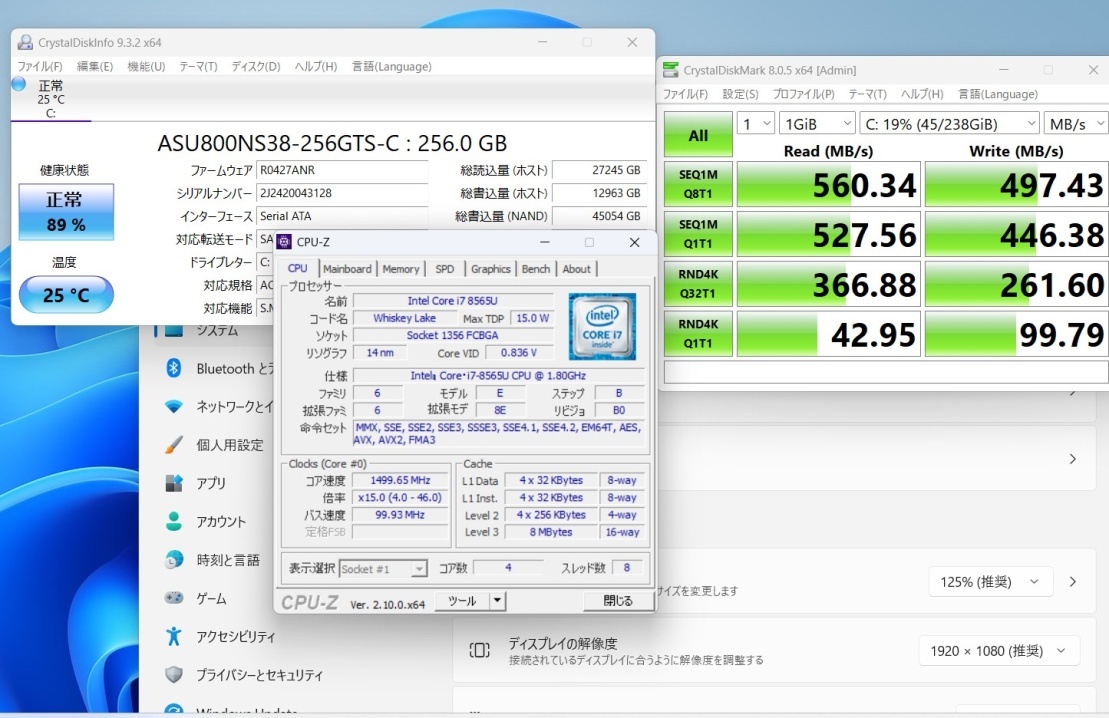Viewport: 1109px width, 718px height.
Task: Open Bluetooth settings via its sidebar icon
Action: pyautogui.click(x=173, y=369)
